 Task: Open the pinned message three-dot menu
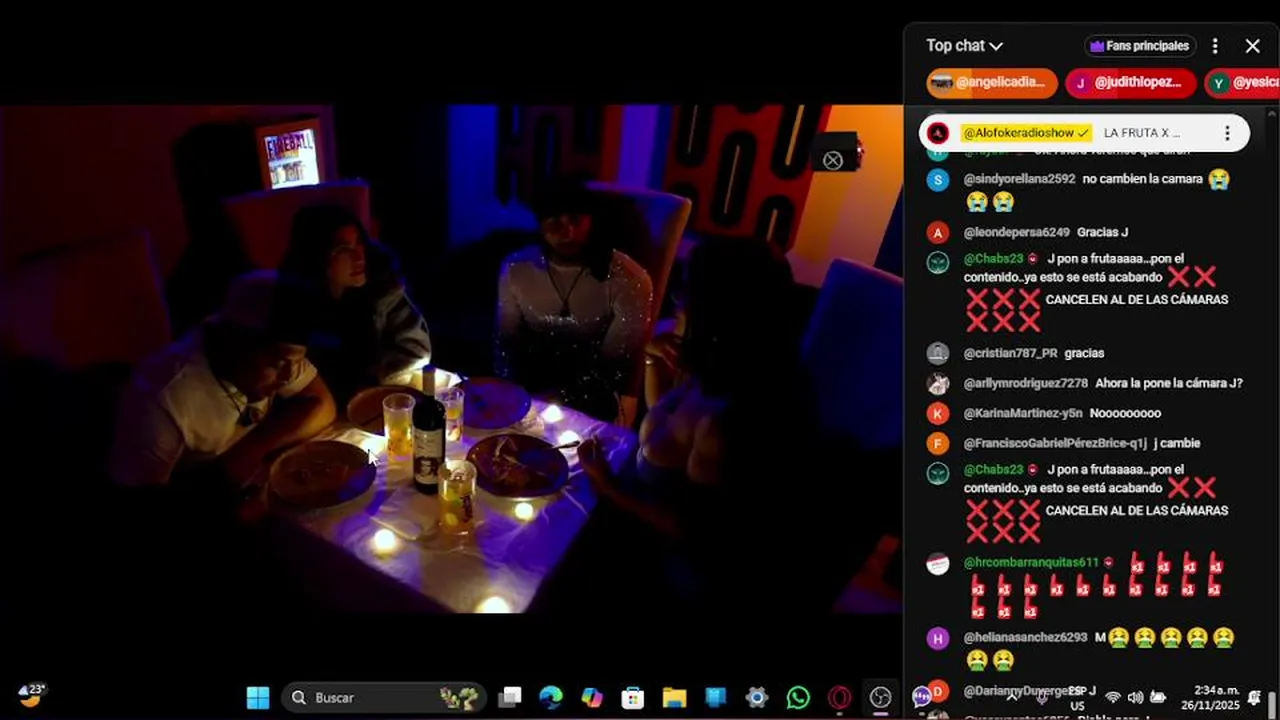pos(1227,133)
